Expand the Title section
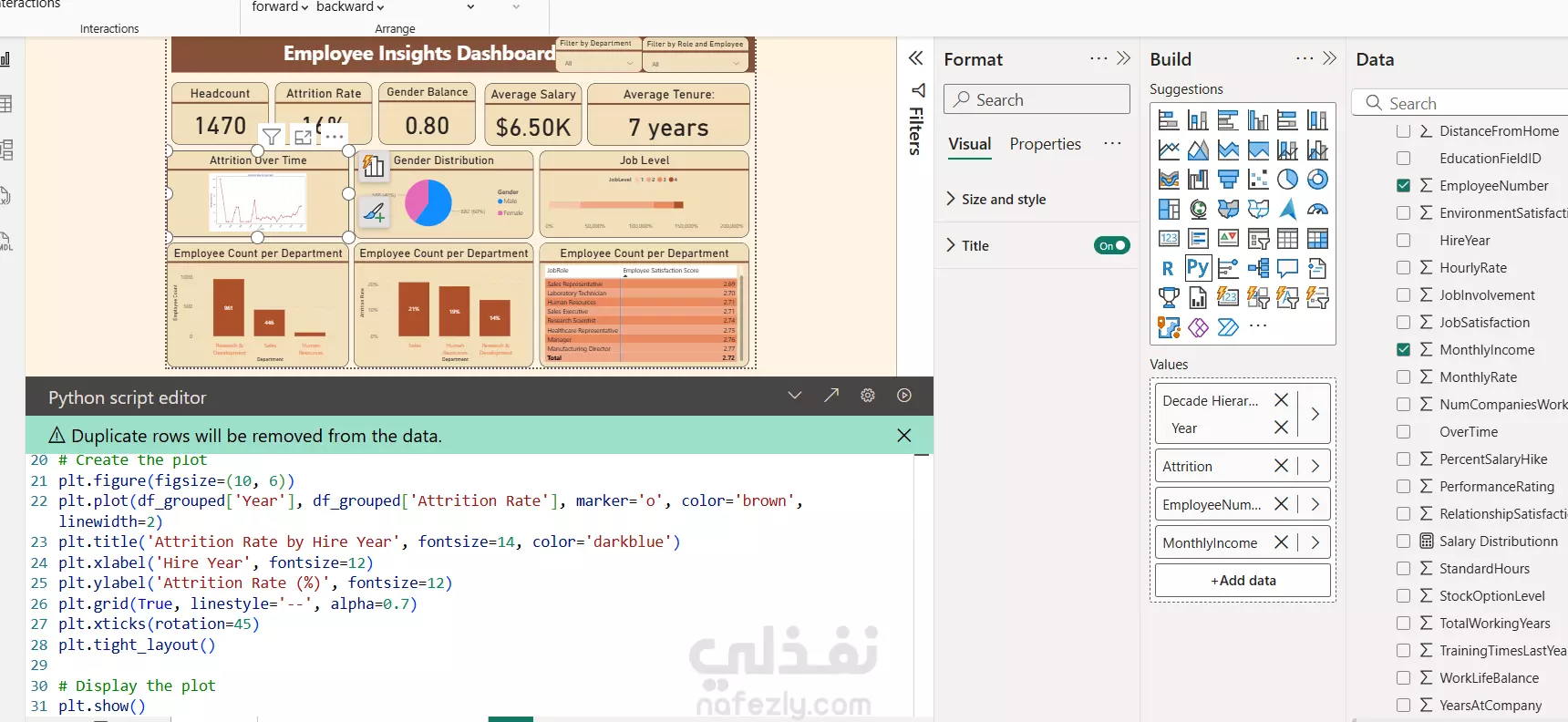1568x722 pixels. [x=951, y=245]
